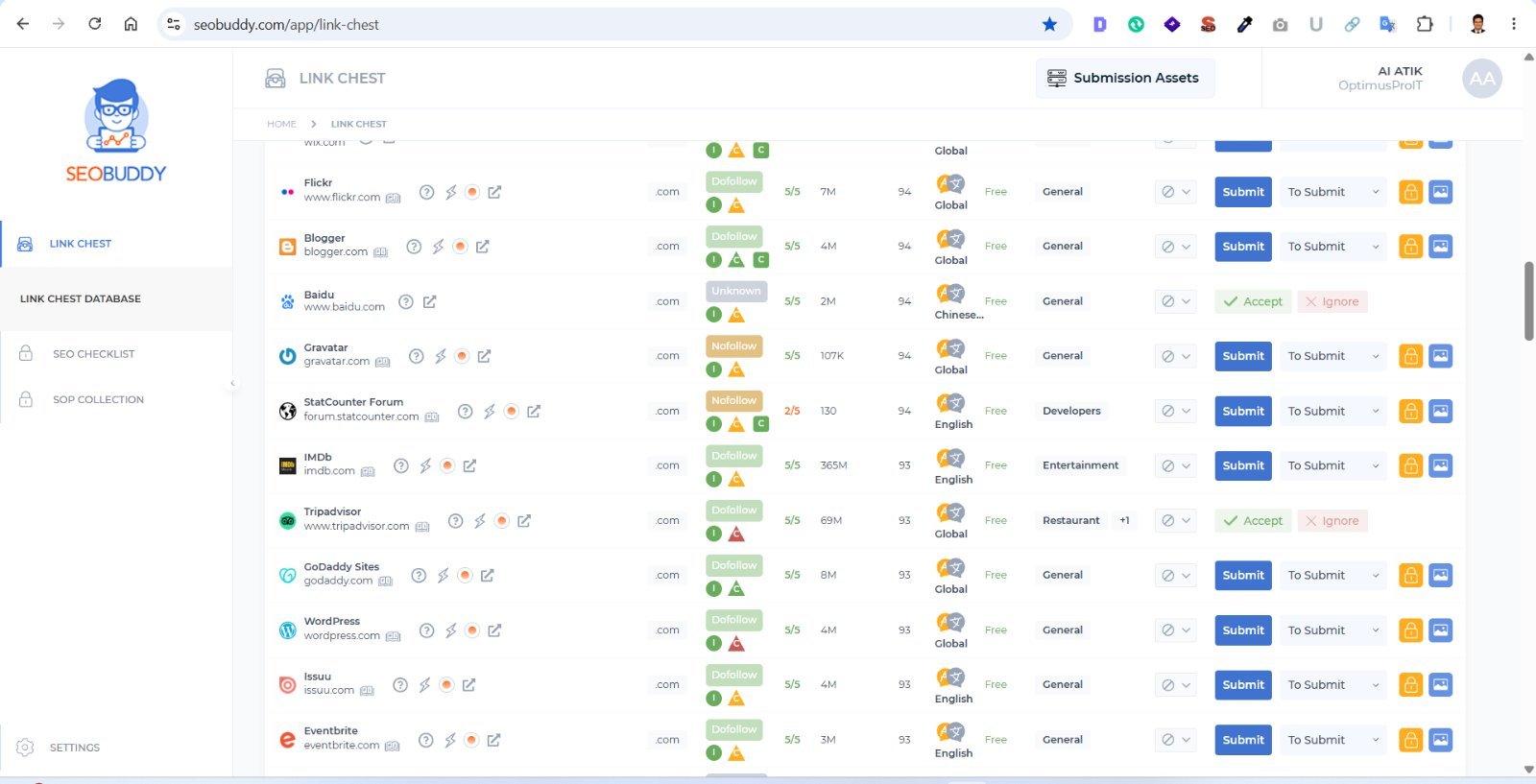Click the Link Chest header icon
The height and width of the screenshot is (784, 1536).
click(276, 79)
